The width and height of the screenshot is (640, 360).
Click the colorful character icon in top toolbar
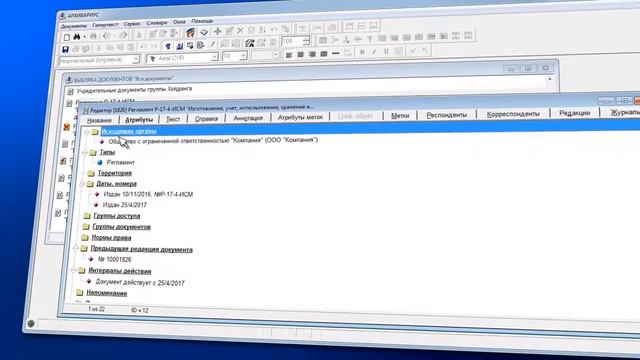[190, 32]
